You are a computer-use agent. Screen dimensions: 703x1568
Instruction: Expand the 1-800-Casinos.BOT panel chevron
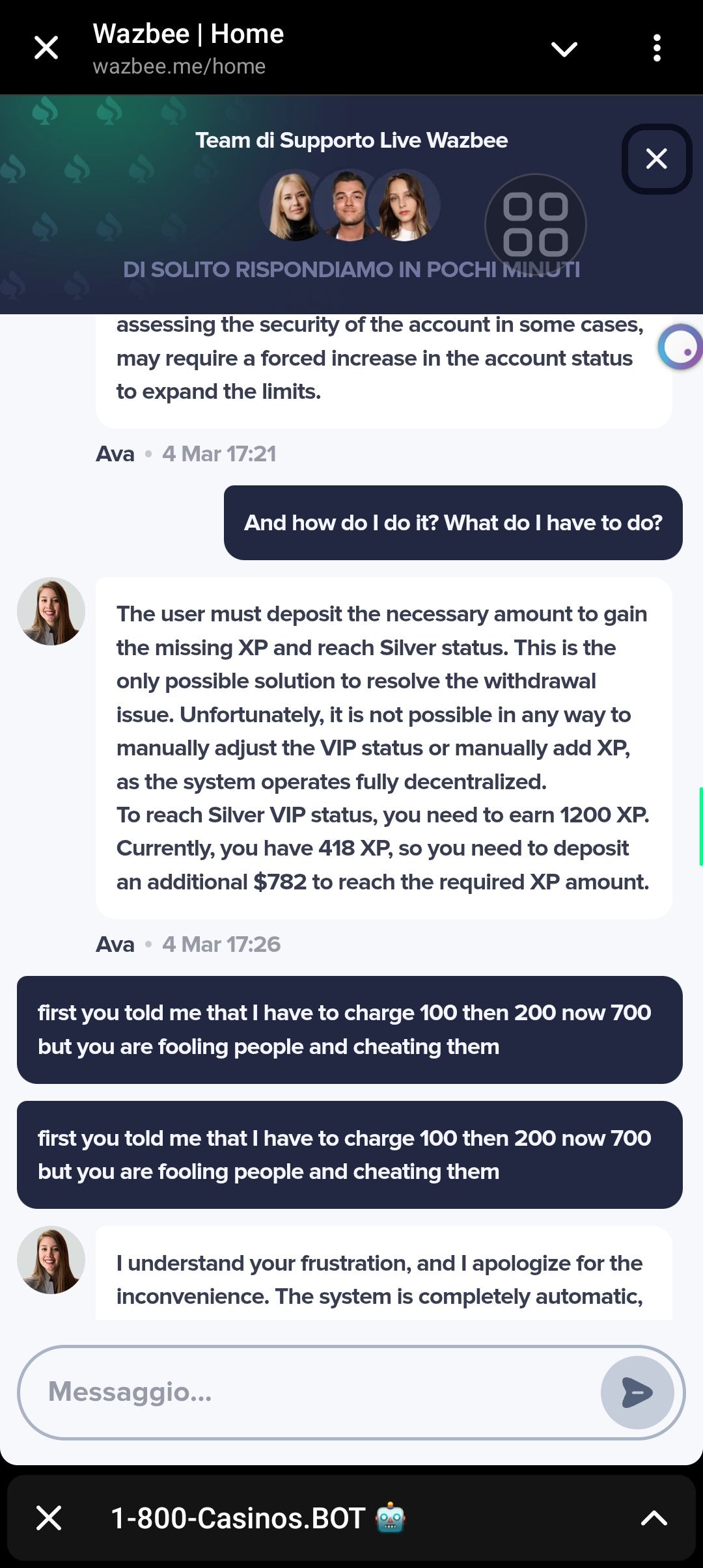654,1518
